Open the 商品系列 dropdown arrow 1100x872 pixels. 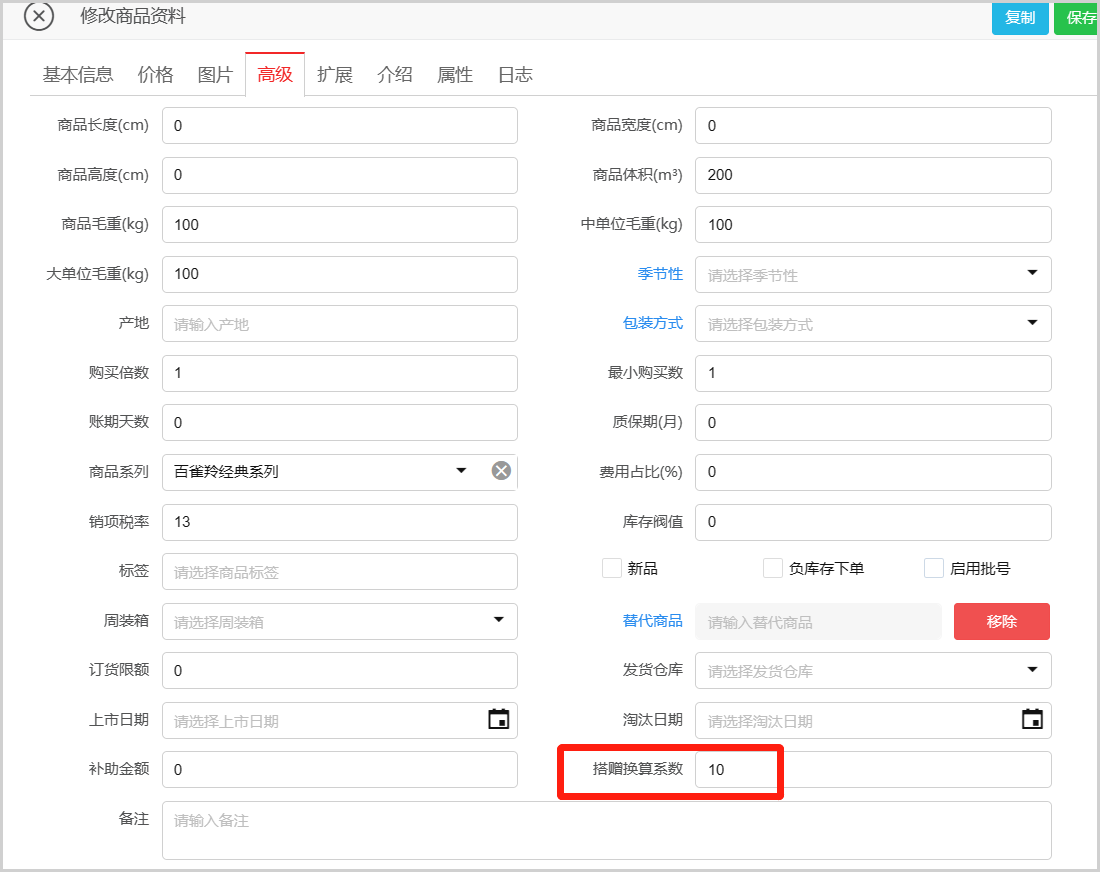pos(461,471)
